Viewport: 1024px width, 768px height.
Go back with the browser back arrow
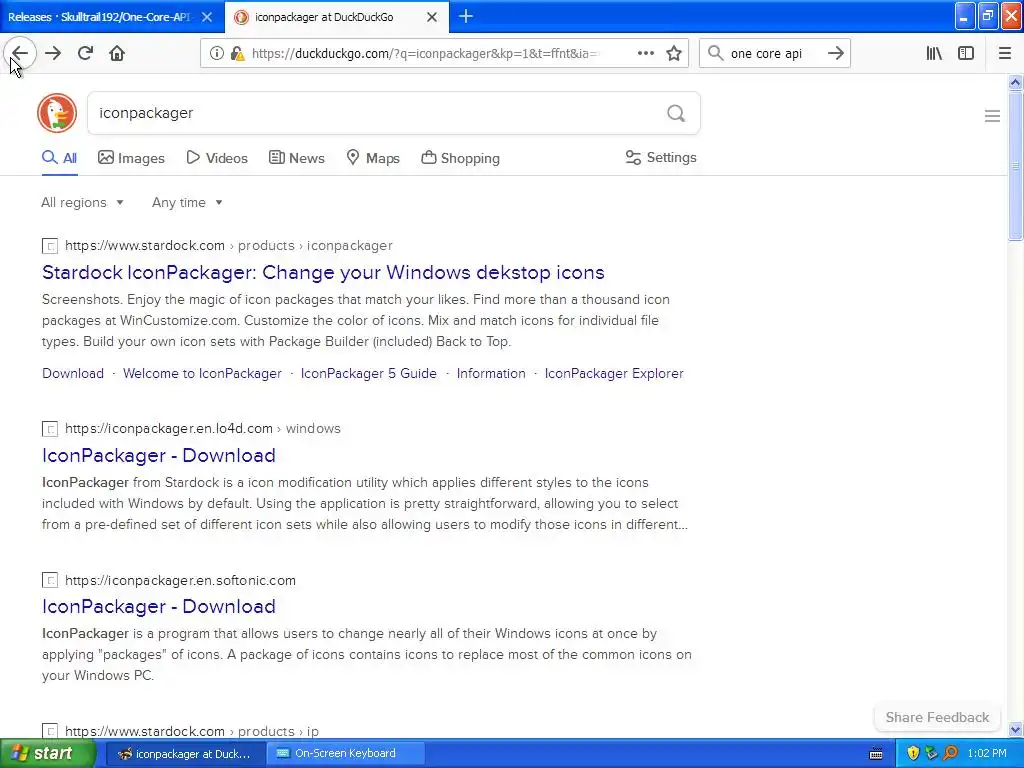20,54
